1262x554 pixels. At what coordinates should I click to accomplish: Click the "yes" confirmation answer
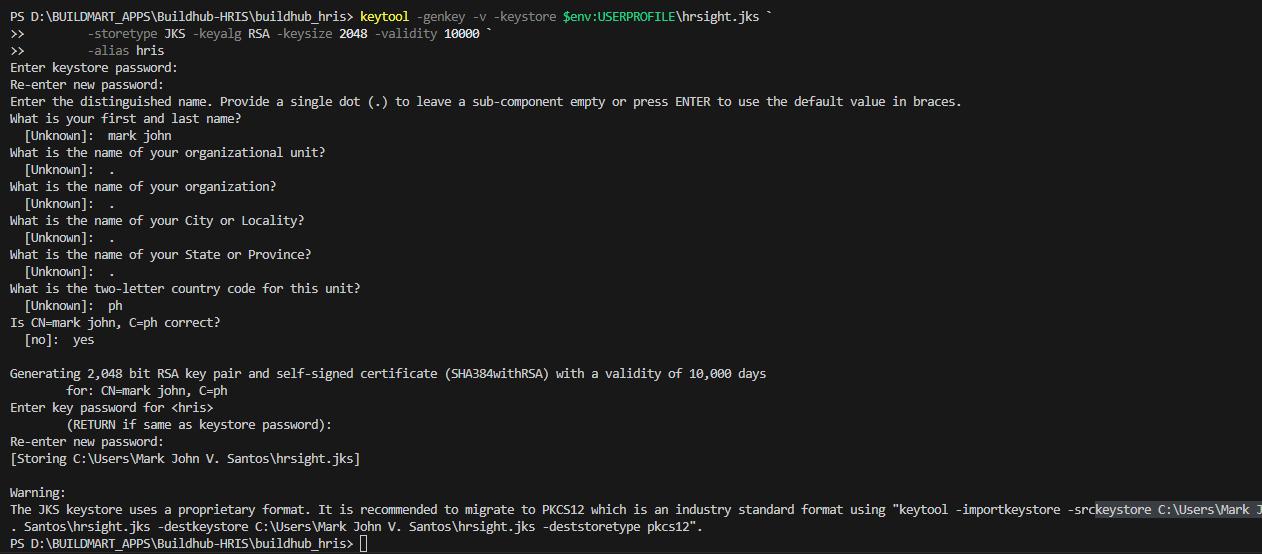pyautogui.click(x=83, y=340)
